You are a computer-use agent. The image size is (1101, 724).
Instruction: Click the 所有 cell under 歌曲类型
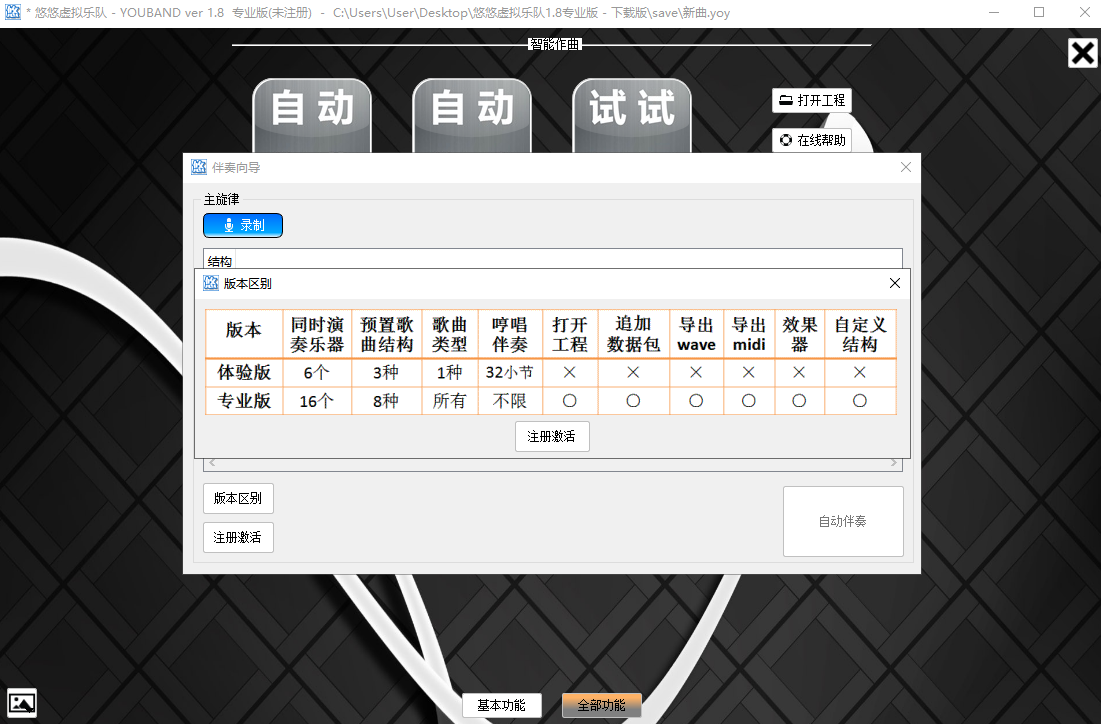449,401
